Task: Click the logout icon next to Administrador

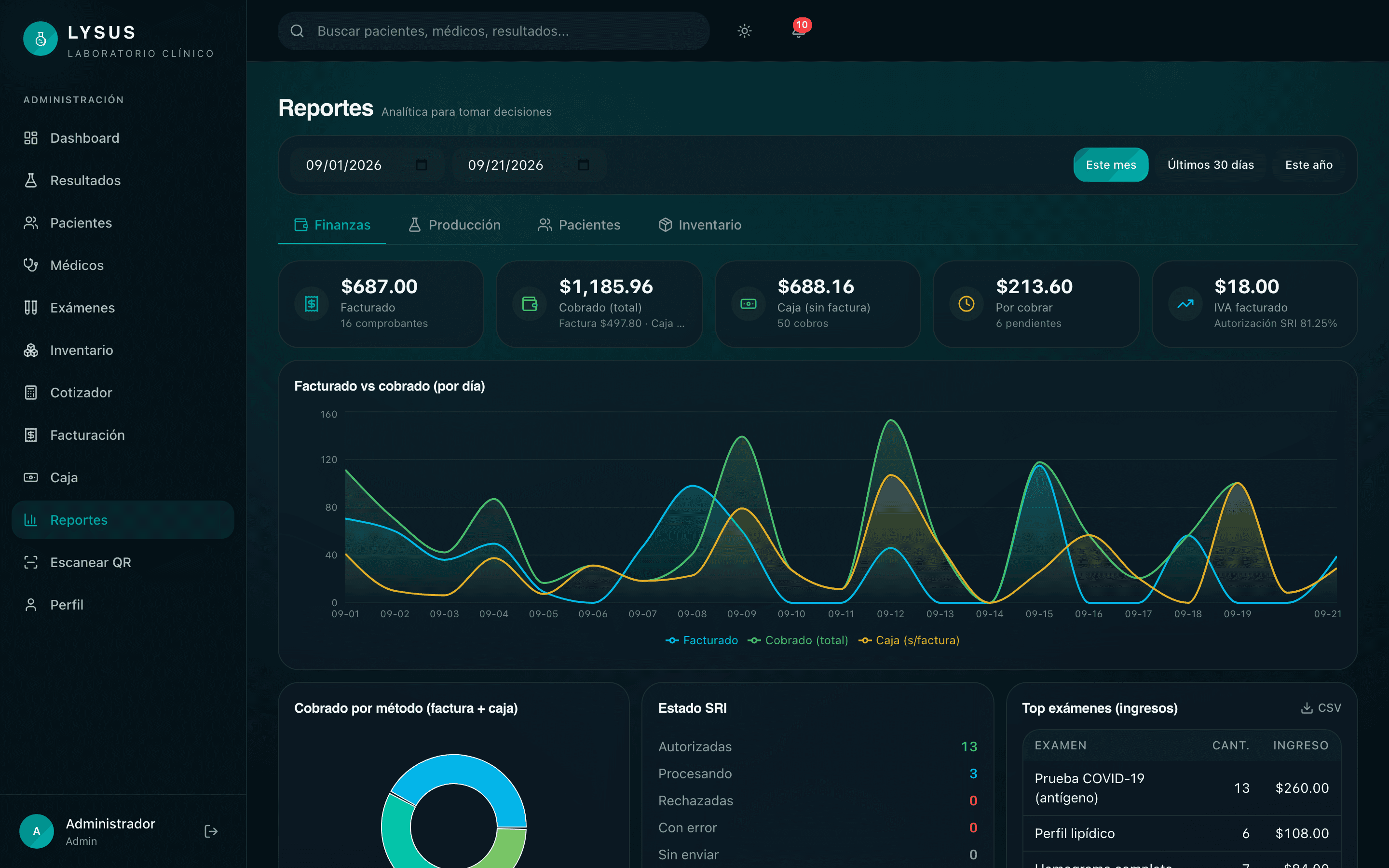Action: [211, 831]
